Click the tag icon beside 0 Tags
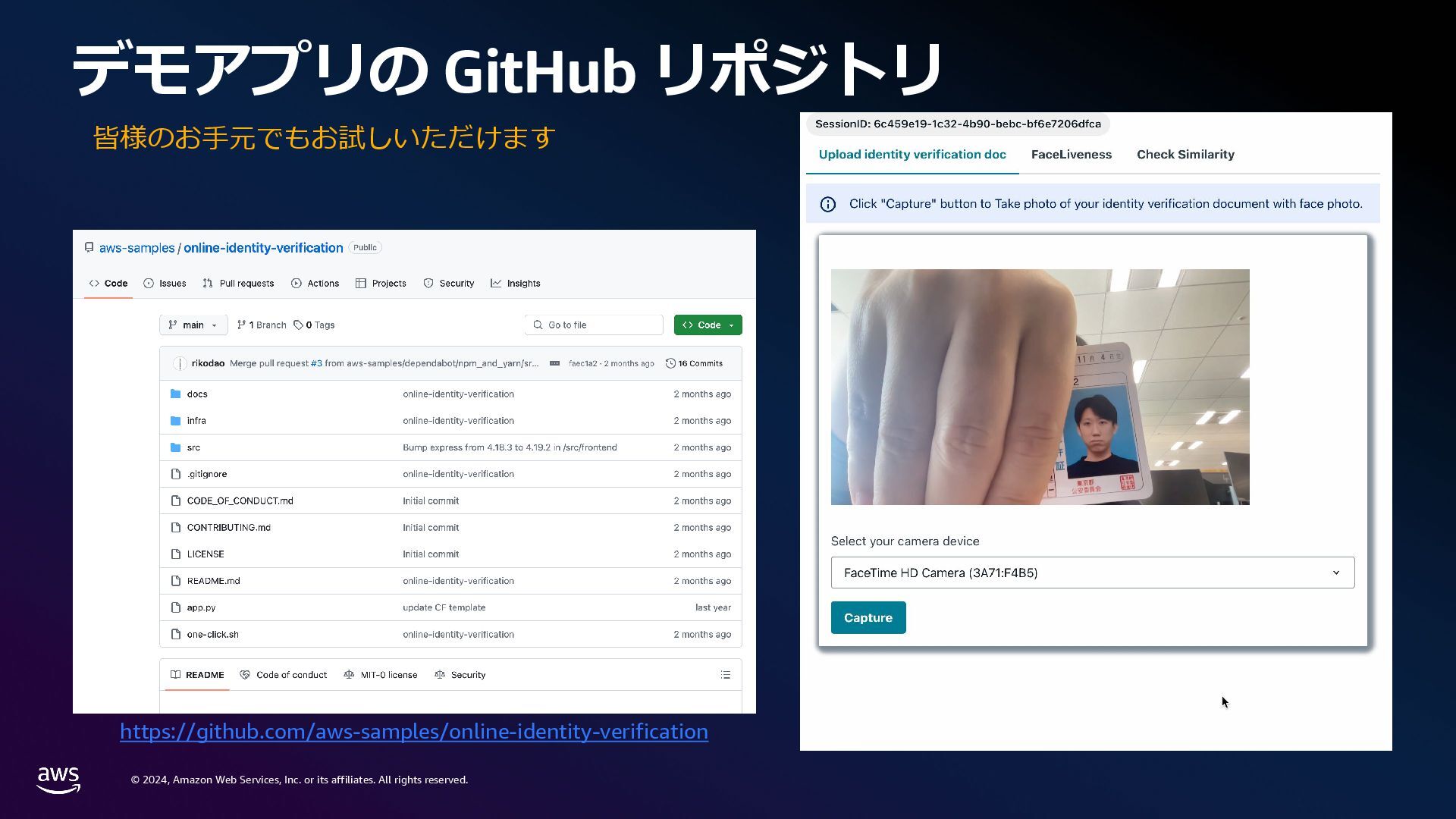The width and height of the screenshot is (1456, 819). [x=298, y=325]
